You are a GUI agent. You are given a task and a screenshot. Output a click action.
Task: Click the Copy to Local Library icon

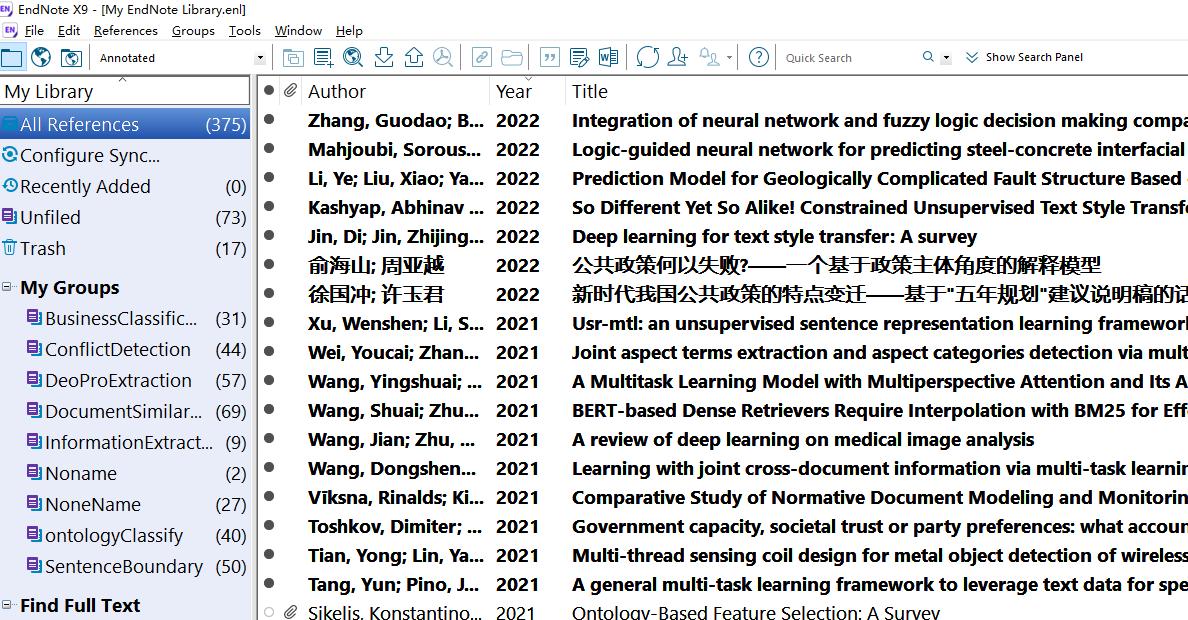[x=293, y=58]
